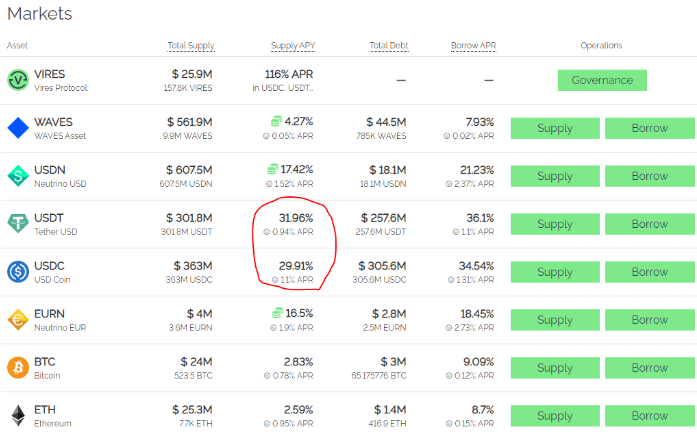Screen dimensions: 697x436
Task: Click the USDN total supply $ 607.5M
Action: pos(189,170)
